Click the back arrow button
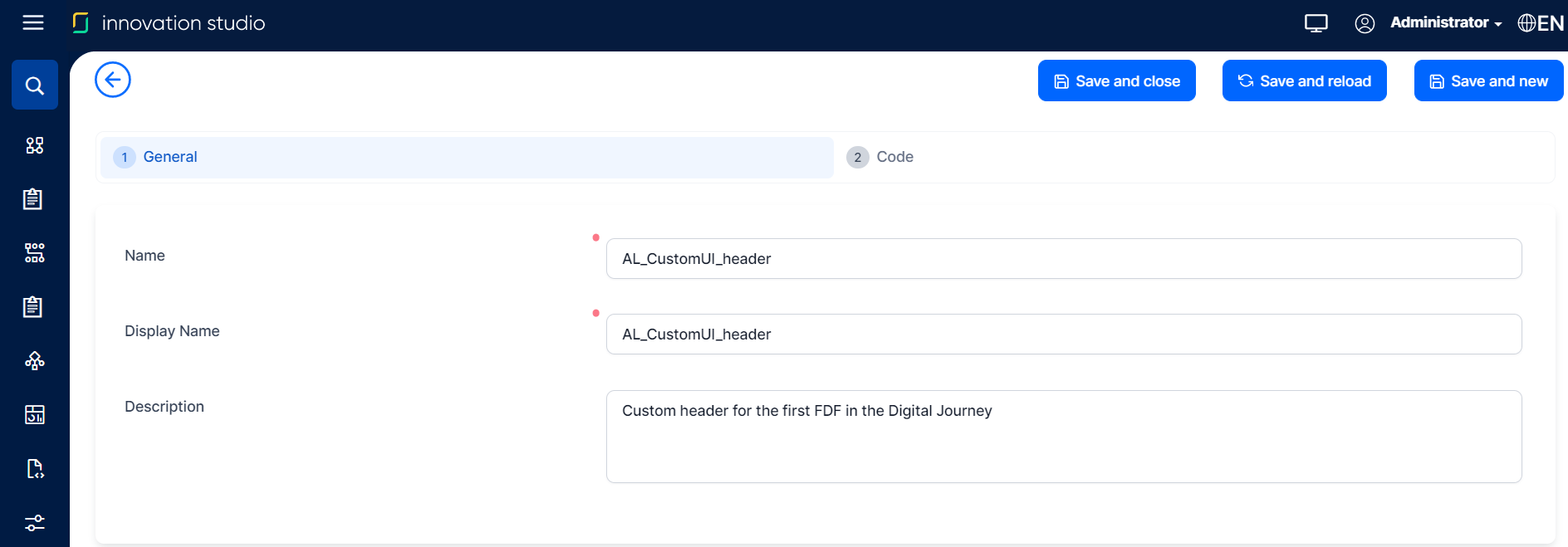Screen dimensions: 1568x547 click(112, 79)
